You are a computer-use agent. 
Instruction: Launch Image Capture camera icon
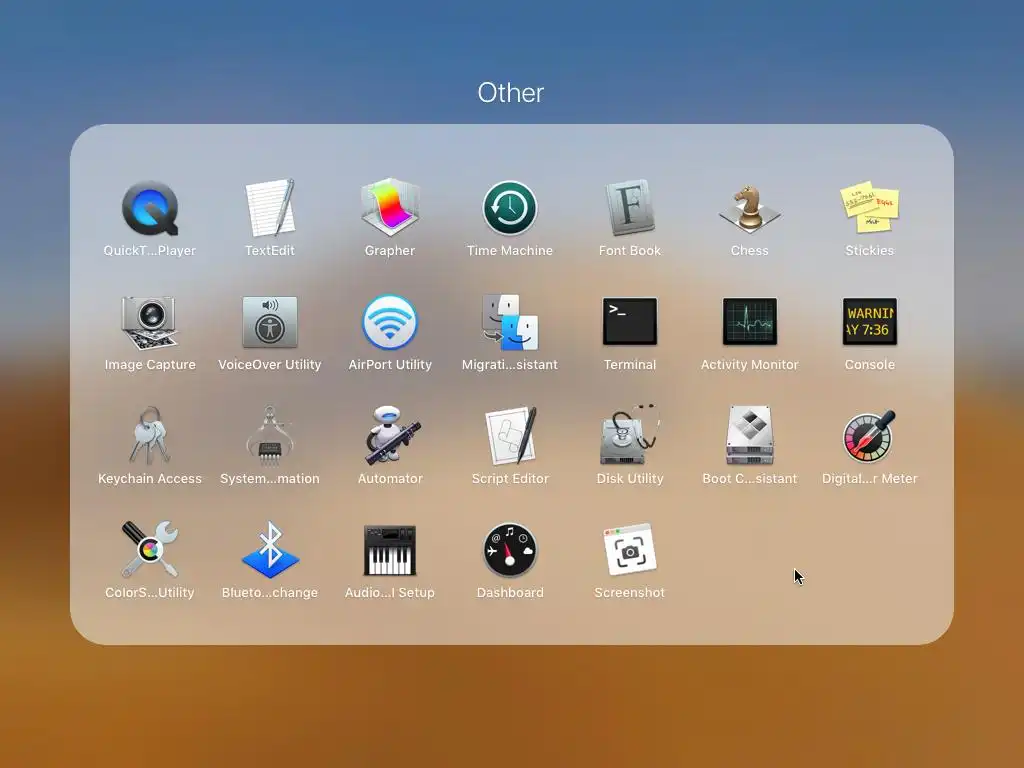coord(150,322)
